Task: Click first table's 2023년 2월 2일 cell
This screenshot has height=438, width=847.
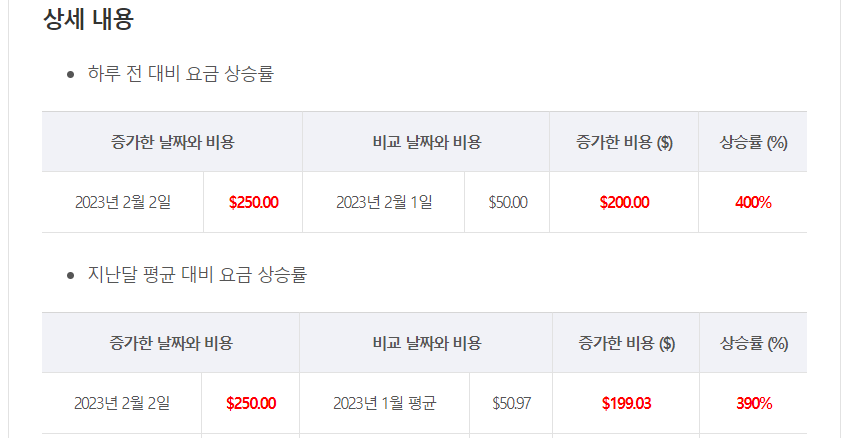Action: tap(123, 203)
